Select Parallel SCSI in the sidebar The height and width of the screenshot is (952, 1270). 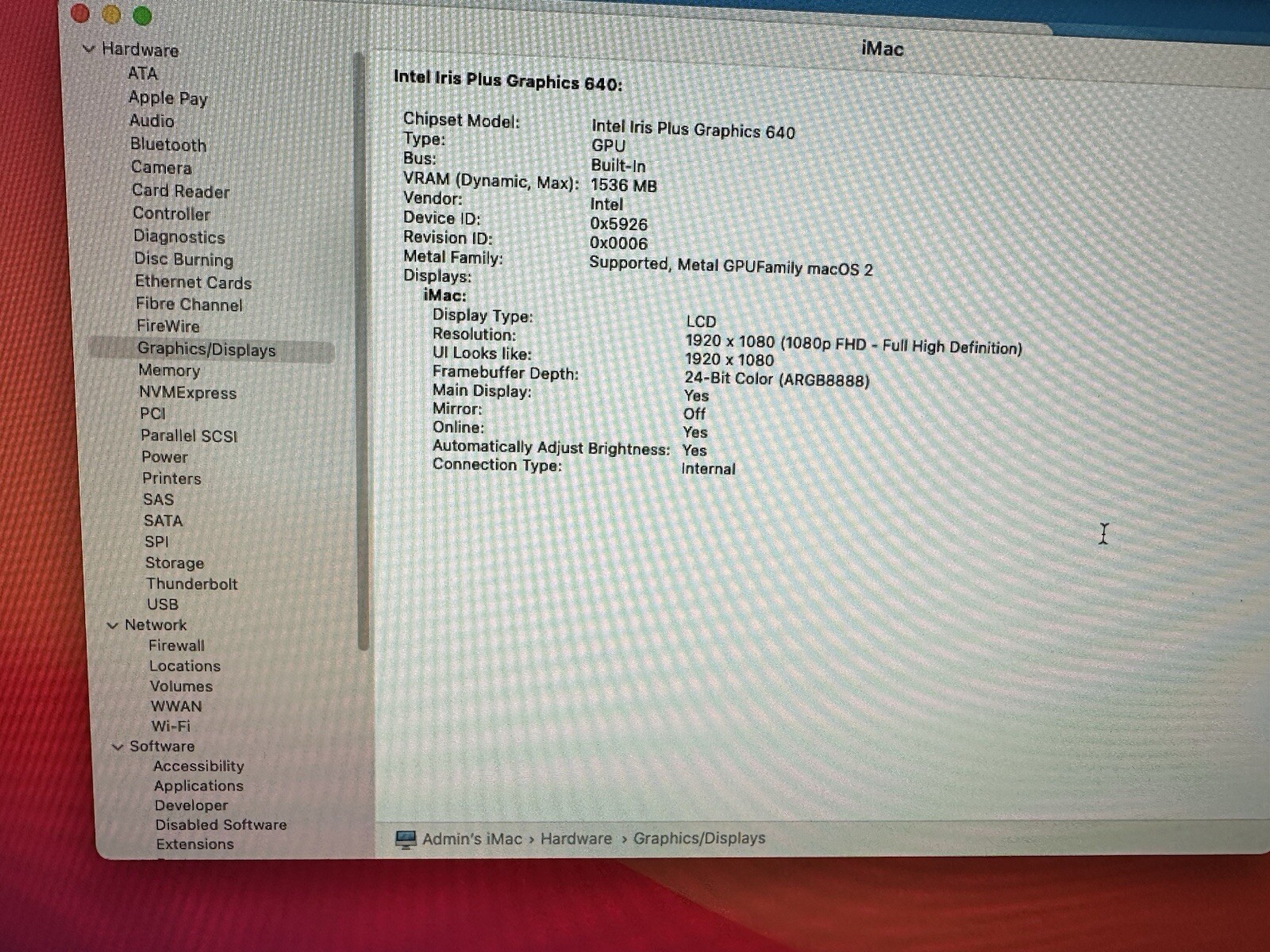[x=189, y=436]
